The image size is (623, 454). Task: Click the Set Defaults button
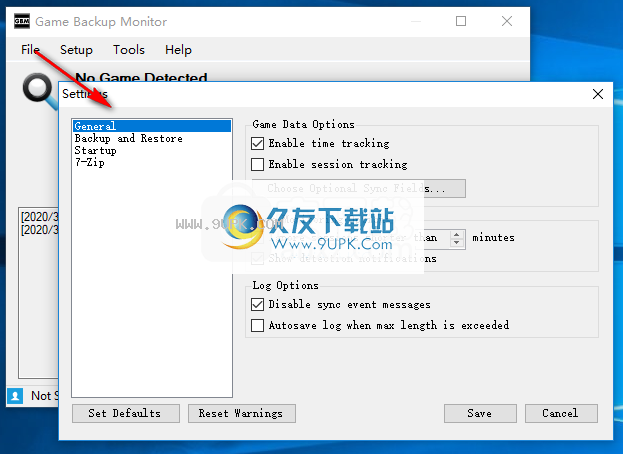[x=126, y=413]
